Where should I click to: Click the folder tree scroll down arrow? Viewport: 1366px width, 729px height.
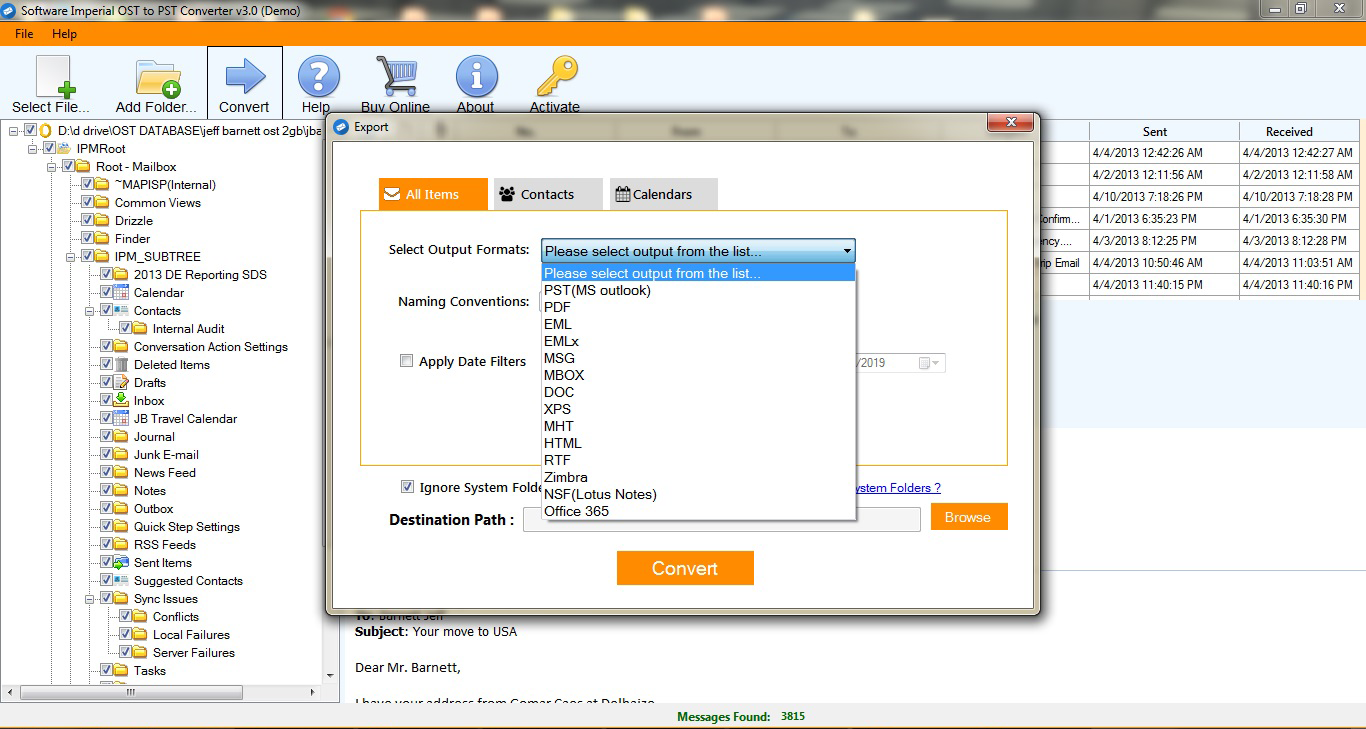tap(331, 675)
